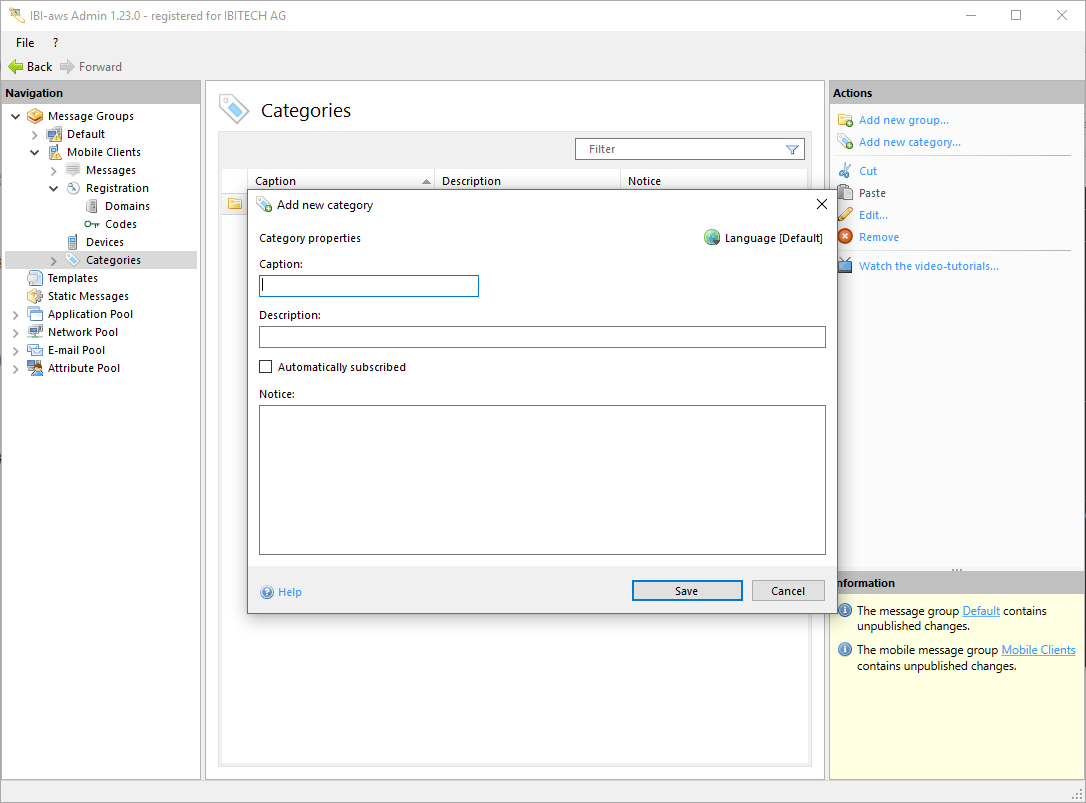Click the green Back arrow icon
The image size is (1086, 803).
15,67
